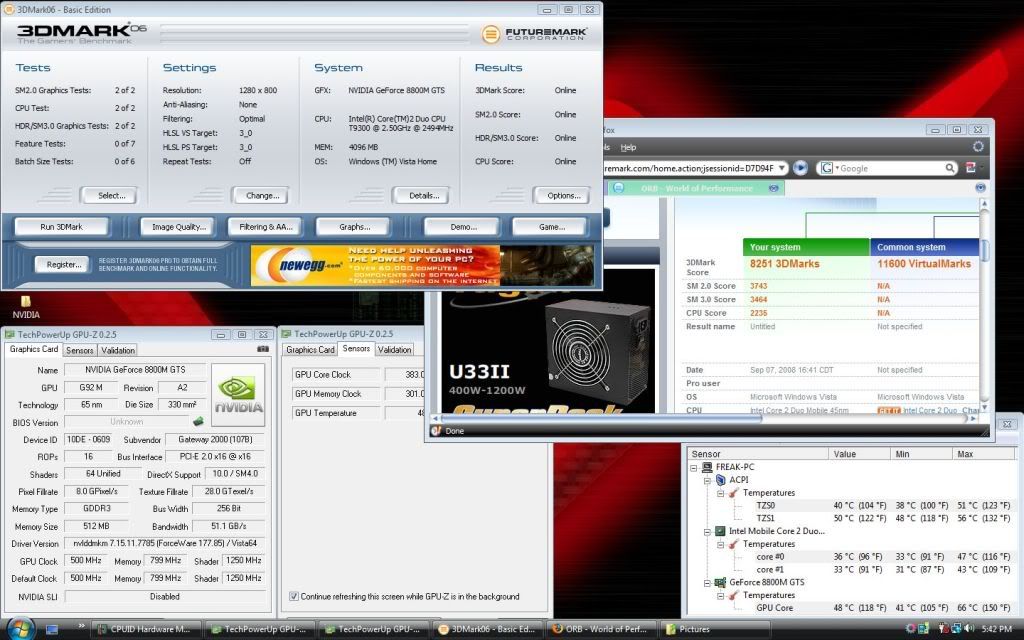Image resolution: width=1024 pixels, height=640 pixels.
Task: Click the GeForce 8800M GTS card icon
Action: 720,583
